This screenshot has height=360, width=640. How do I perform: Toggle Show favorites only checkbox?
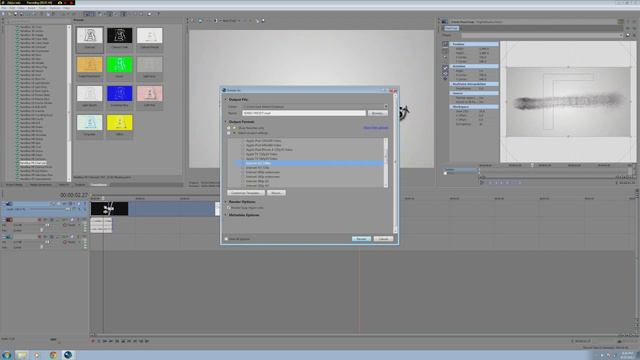229,128
